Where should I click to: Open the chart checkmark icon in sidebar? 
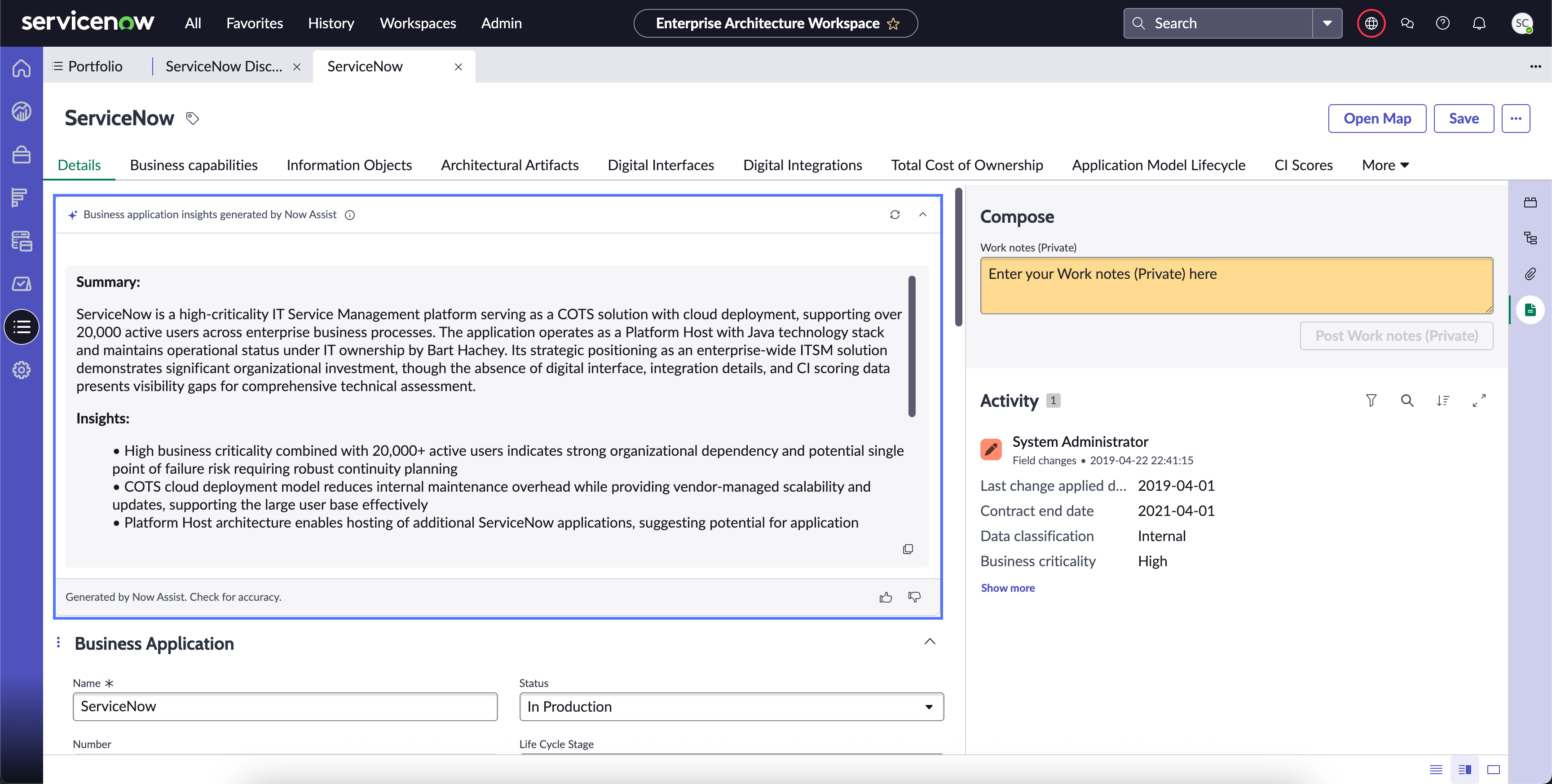coord(22,284)
